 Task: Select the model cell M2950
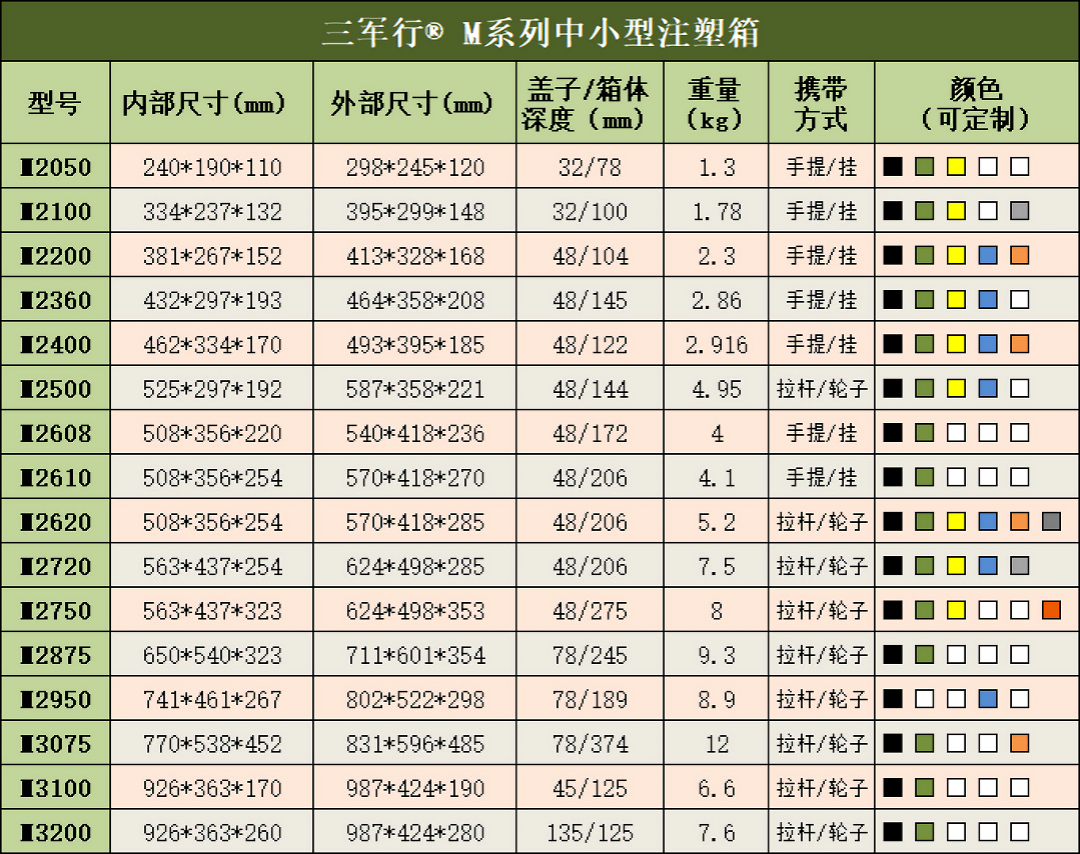click(x=55, y=699)
